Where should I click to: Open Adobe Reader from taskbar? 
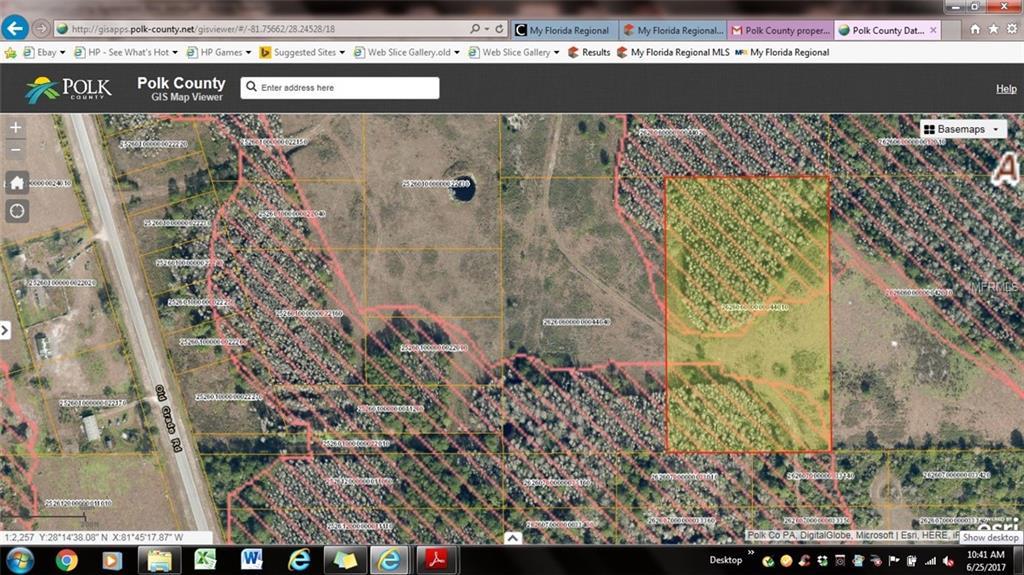(x=436, y=560)
